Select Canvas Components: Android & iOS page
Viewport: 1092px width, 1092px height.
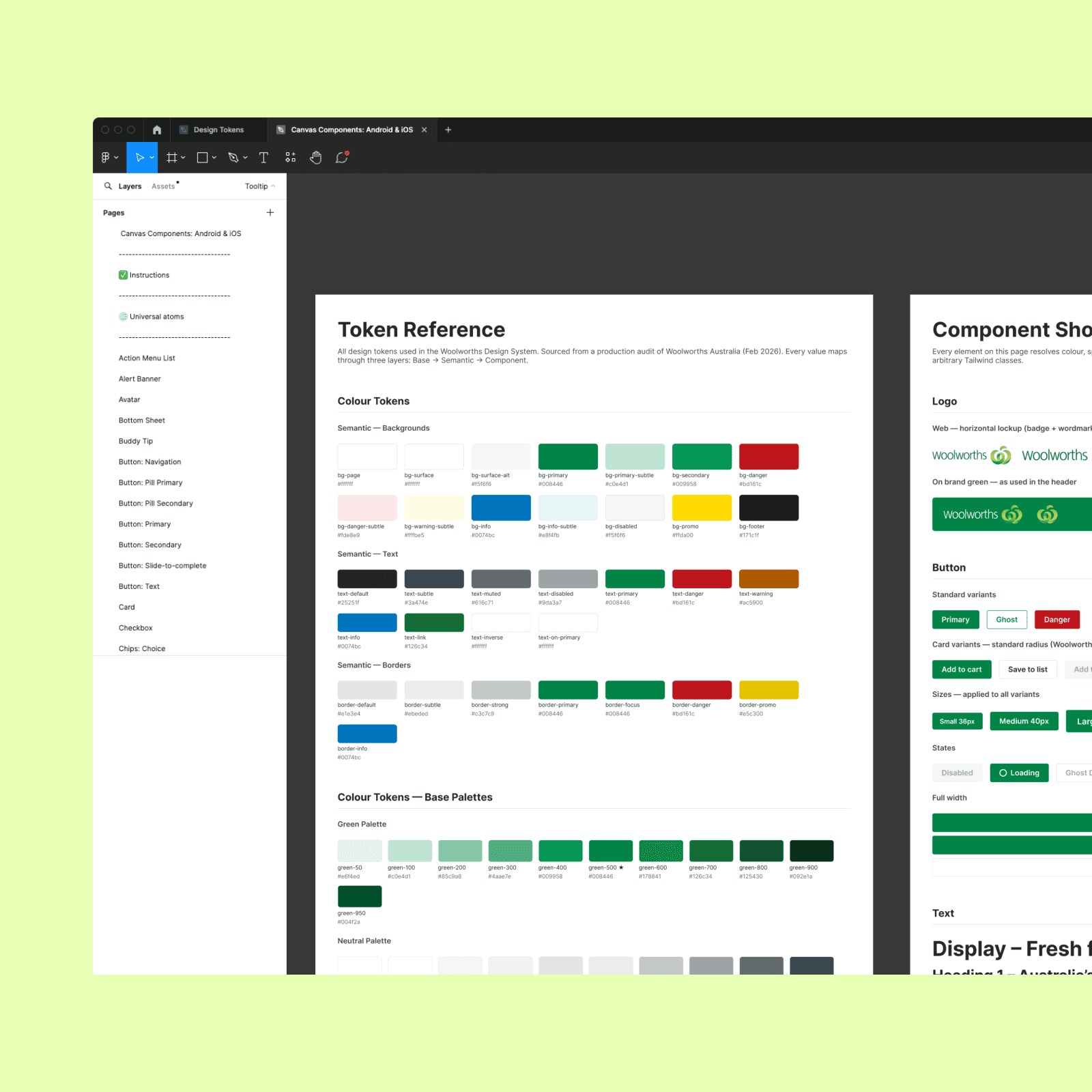181,233
